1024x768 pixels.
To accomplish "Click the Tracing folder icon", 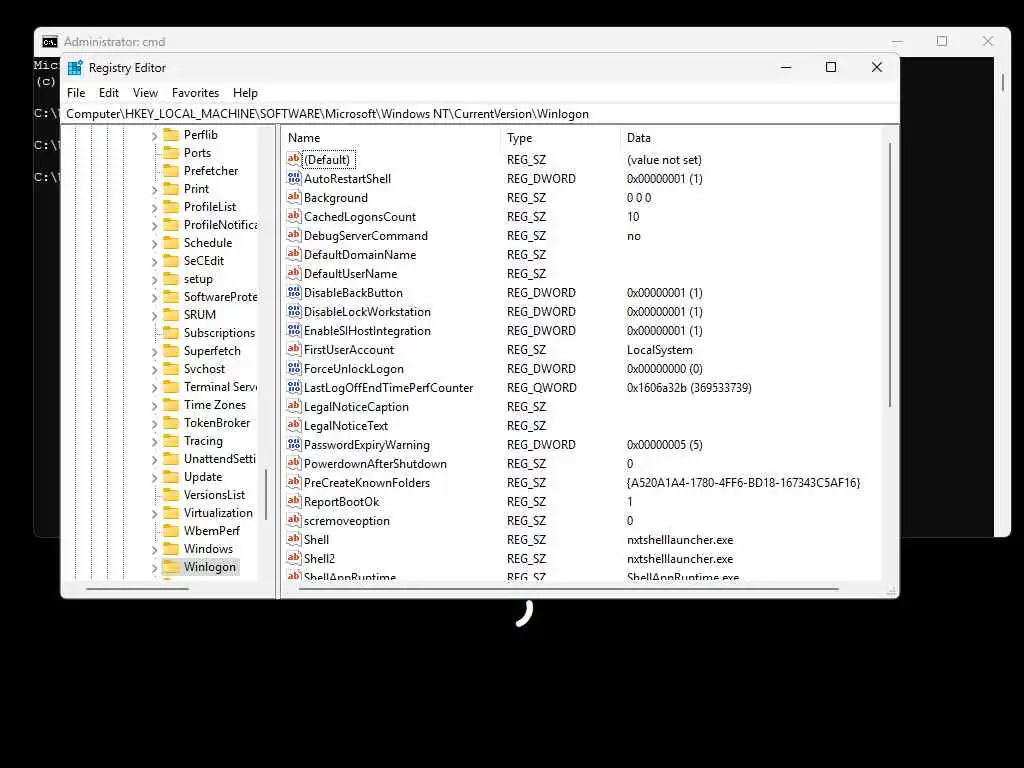I will pyautogui.click(x=171, y=441).
